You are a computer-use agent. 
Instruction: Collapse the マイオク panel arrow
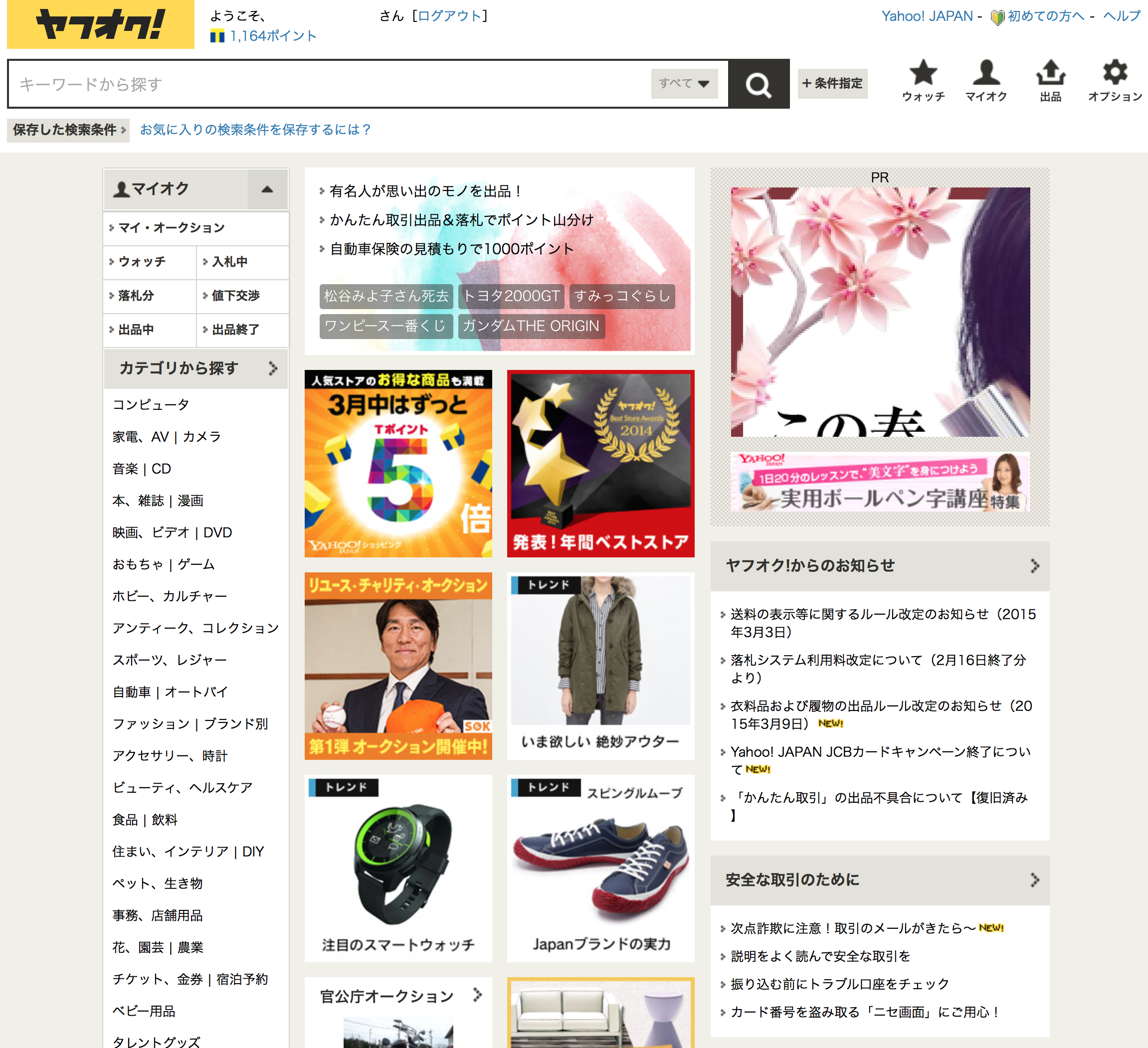pyautogui.click(x=267, y=189)
